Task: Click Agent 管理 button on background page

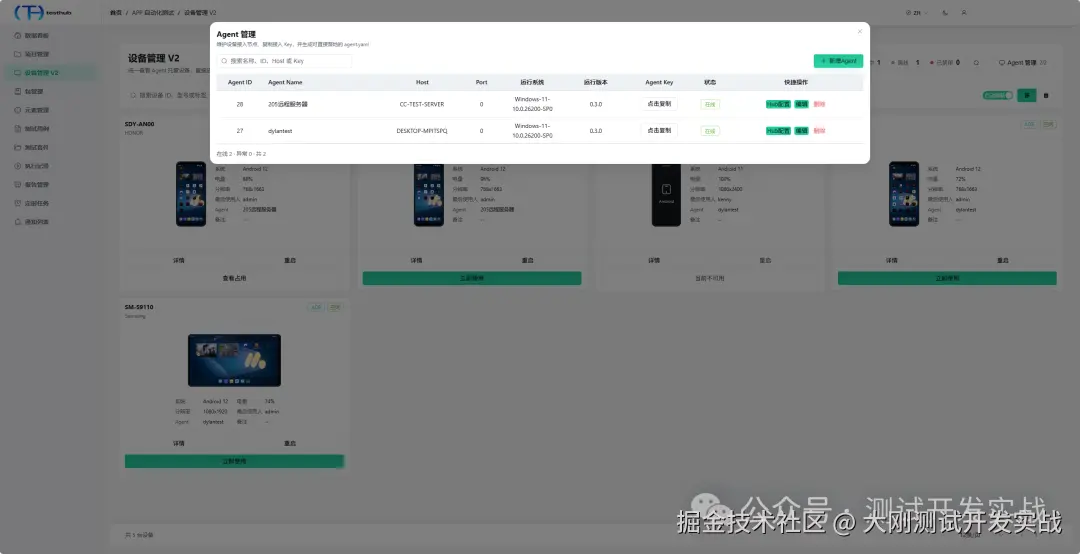Action: (x=1023, y=63)
